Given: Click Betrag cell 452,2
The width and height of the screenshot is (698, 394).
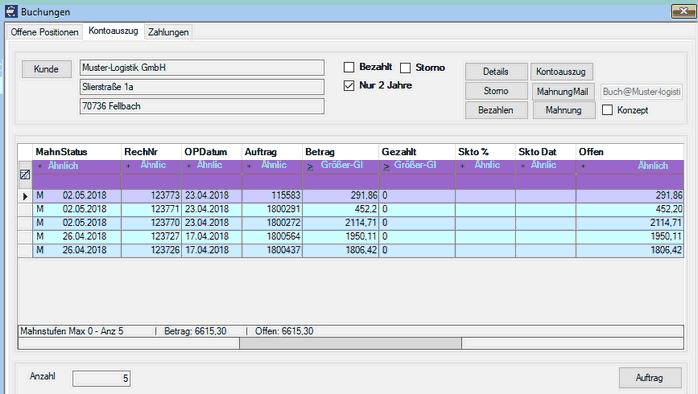Looking at the screenshot, I should point(341,209).
